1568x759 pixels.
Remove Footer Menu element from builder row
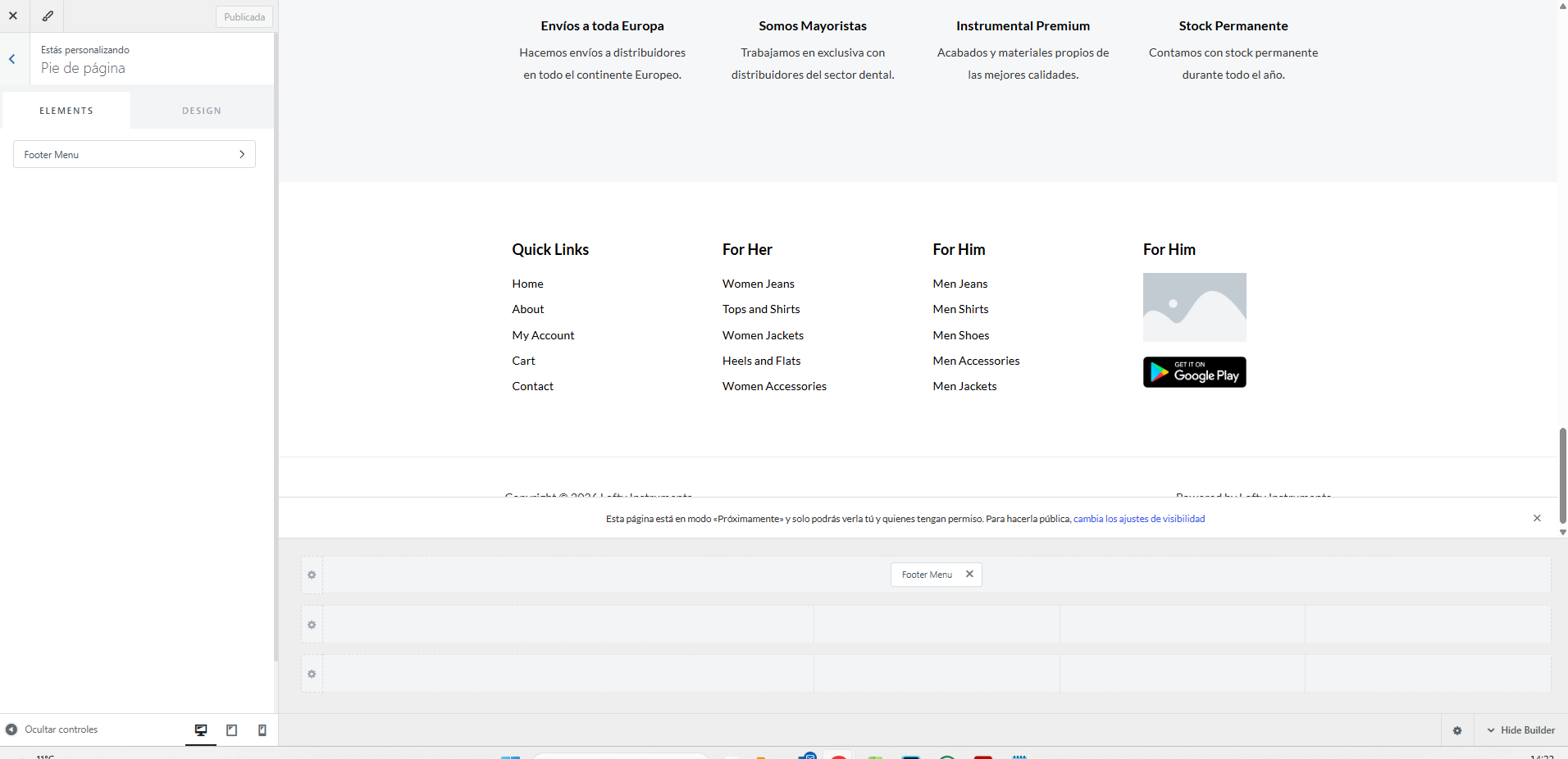tap(969, 575)
